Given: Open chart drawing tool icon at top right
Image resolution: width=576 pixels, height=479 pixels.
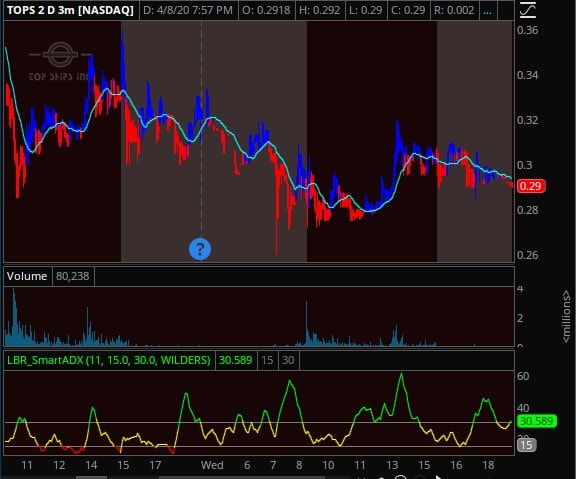Looking at the screenshot, I should (528, 10).
